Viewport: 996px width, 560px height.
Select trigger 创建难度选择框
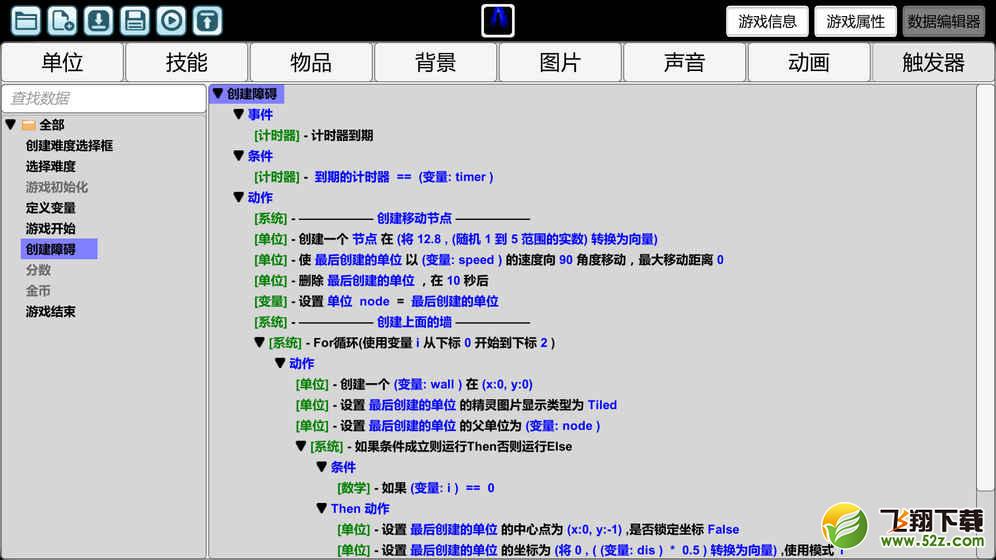[69, 145]
